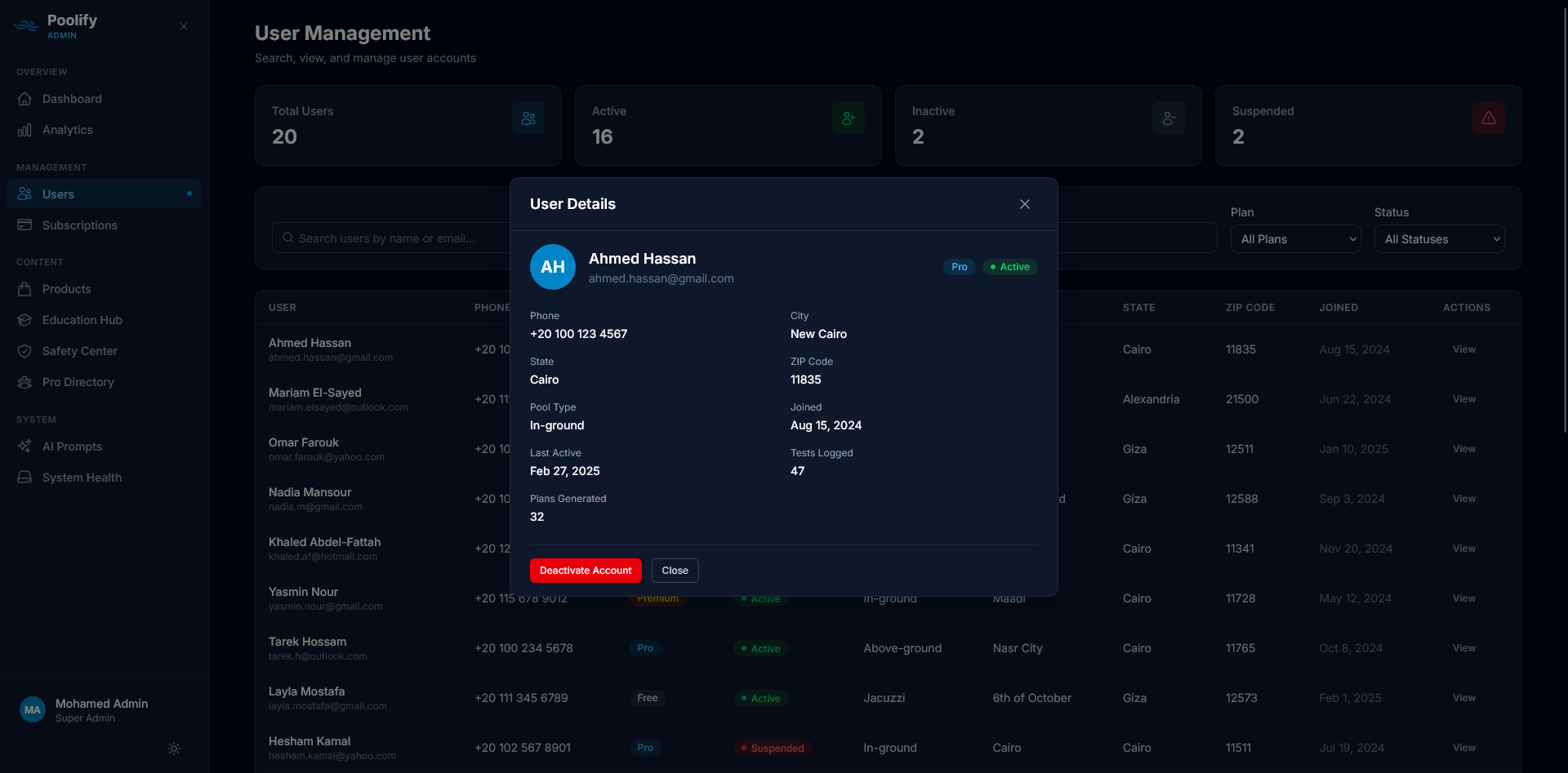Click View for Khaled Abdel-Fattah
This screenshot has width=1568, height=773.
tap(1463, 549)
